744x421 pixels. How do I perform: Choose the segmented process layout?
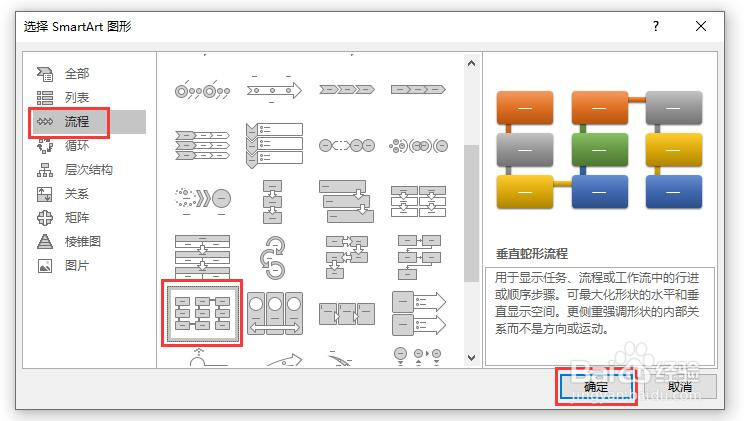(203, 257)
